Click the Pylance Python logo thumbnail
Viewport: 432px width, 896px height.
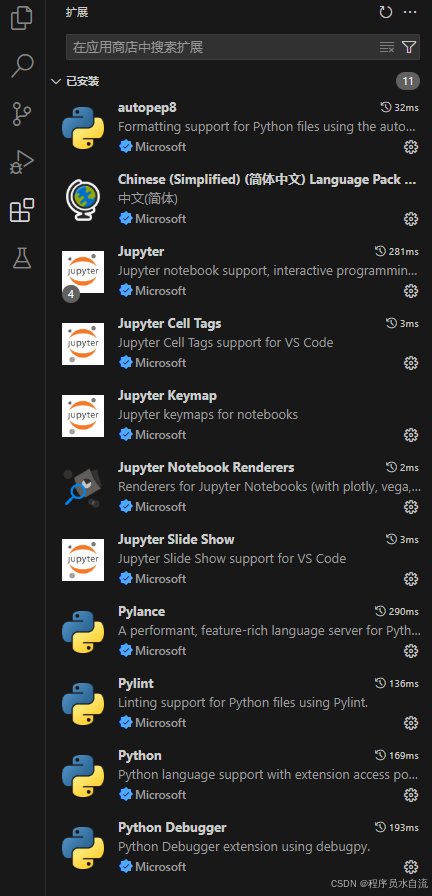click(x=83, y=632)
